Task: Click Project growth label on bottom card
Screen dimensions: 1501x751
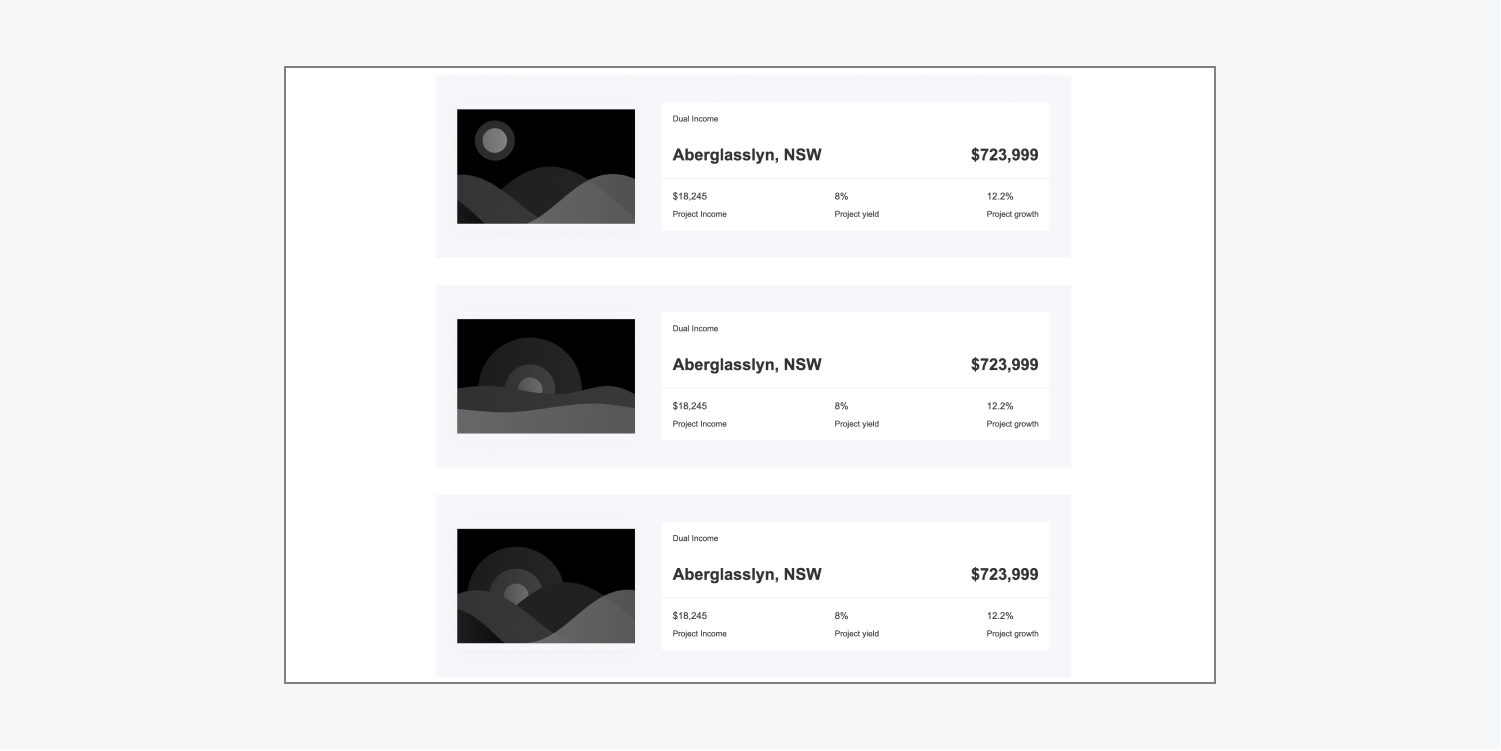Action: tap(1012, 633)
